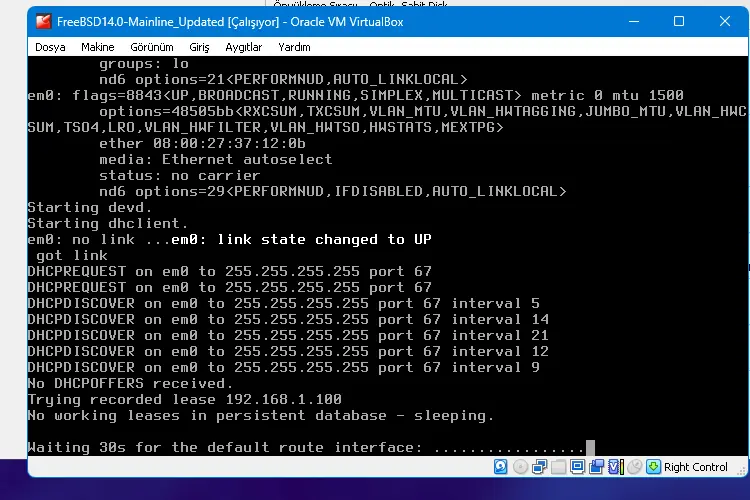Screen dimensions: 750x500
Task: Maximize the VirtualBox VM window
Action: click(679, 22)
